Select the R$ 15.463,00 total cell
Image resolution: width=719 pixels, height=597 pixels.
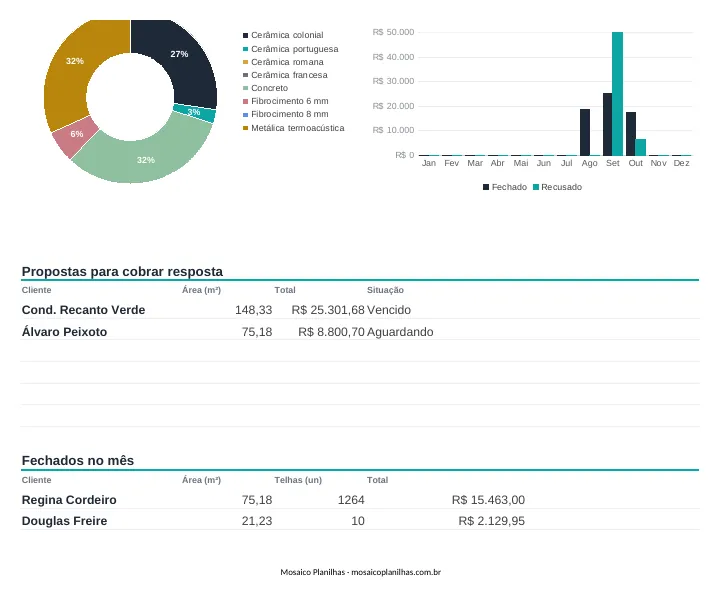click(488, 500)
